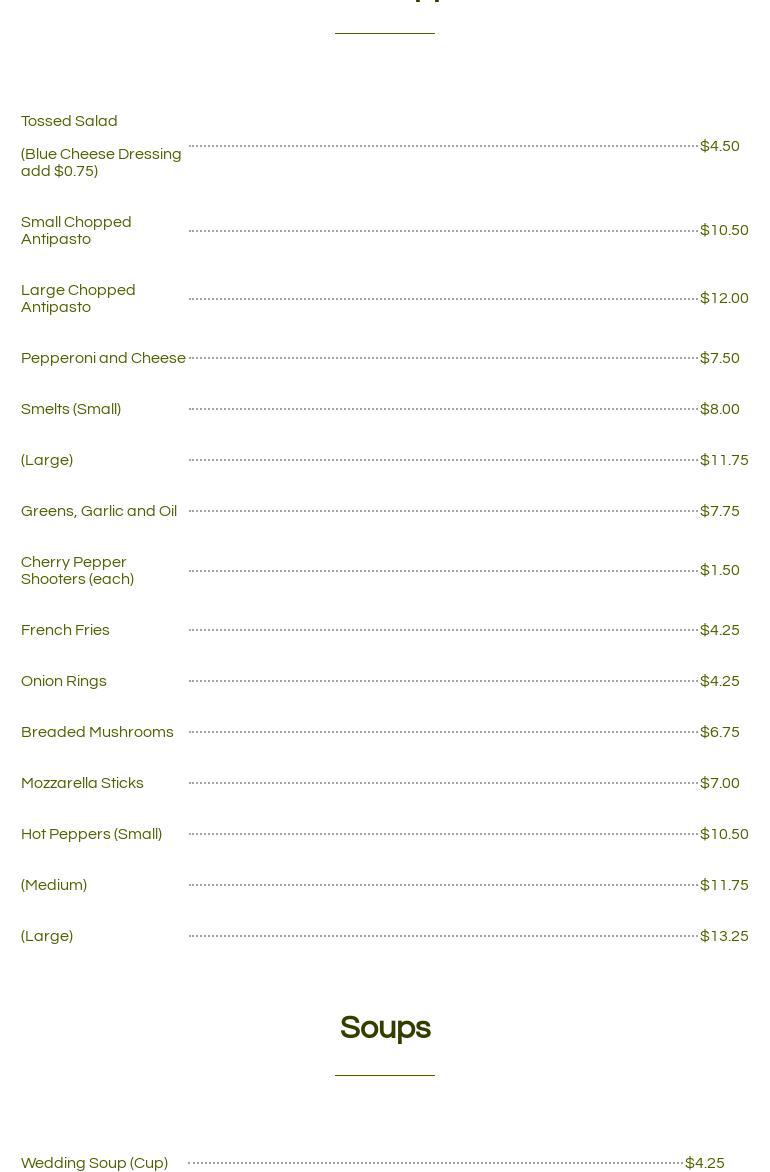Select the (Medium) hot peppers size
770x1172 pixels.
tap(54, 885)
